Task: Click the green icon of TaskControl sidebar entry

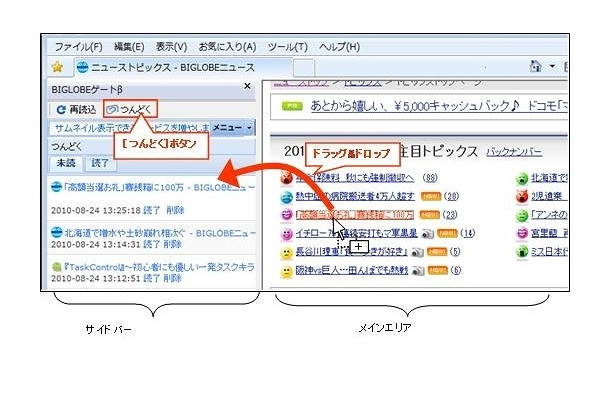Action: [x=56, y=267]
